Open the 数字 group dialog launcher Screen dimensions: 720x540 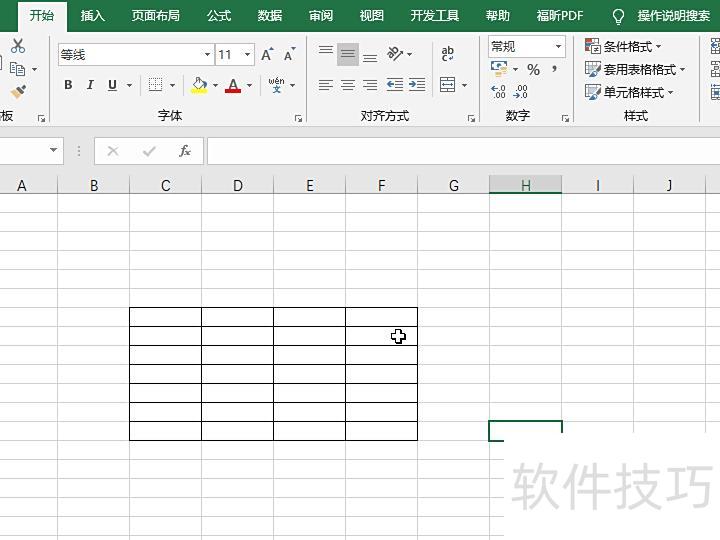tap(565, 118)
